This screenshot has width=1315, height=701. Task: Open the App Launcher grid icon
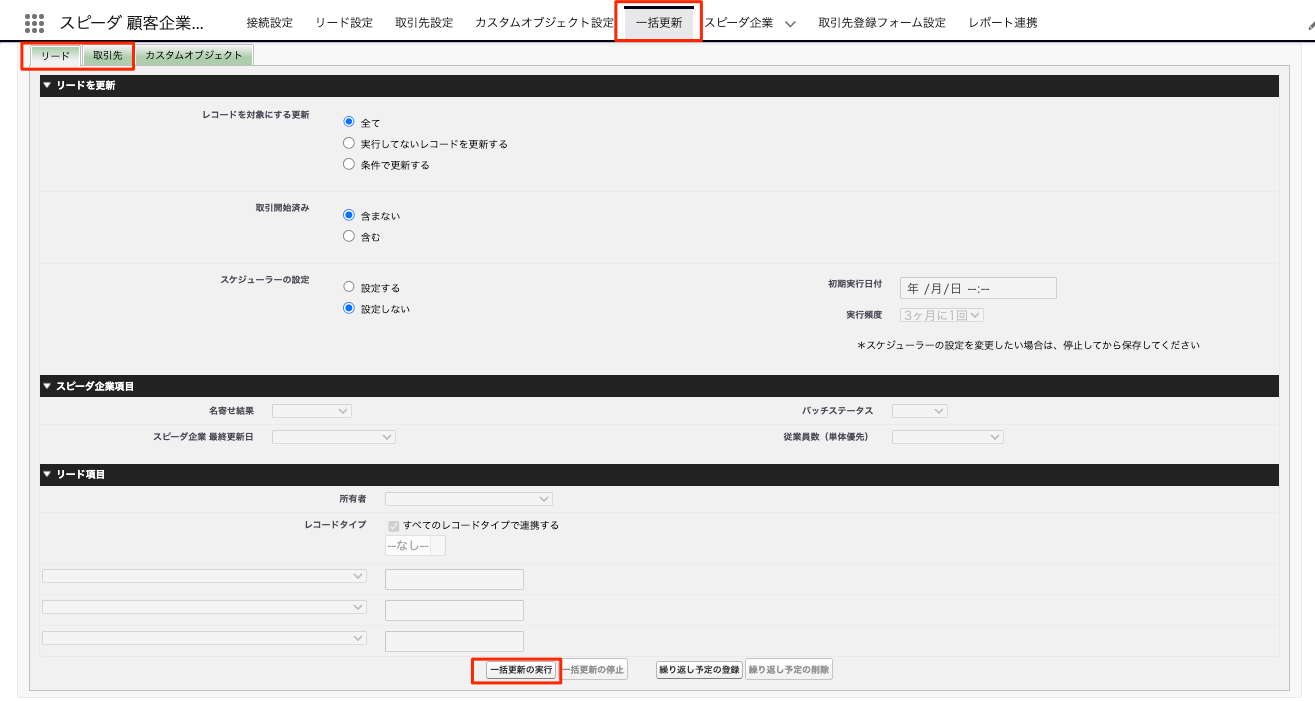click(34, 23)
